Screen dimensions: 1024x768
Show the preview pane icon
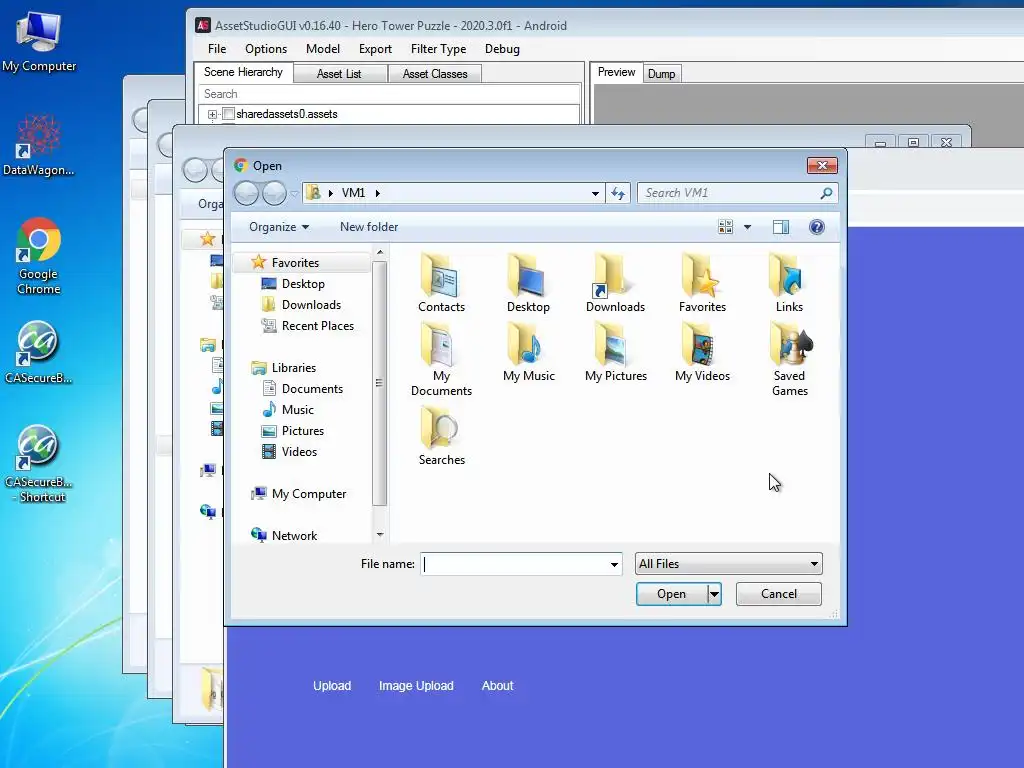point(780,227)
